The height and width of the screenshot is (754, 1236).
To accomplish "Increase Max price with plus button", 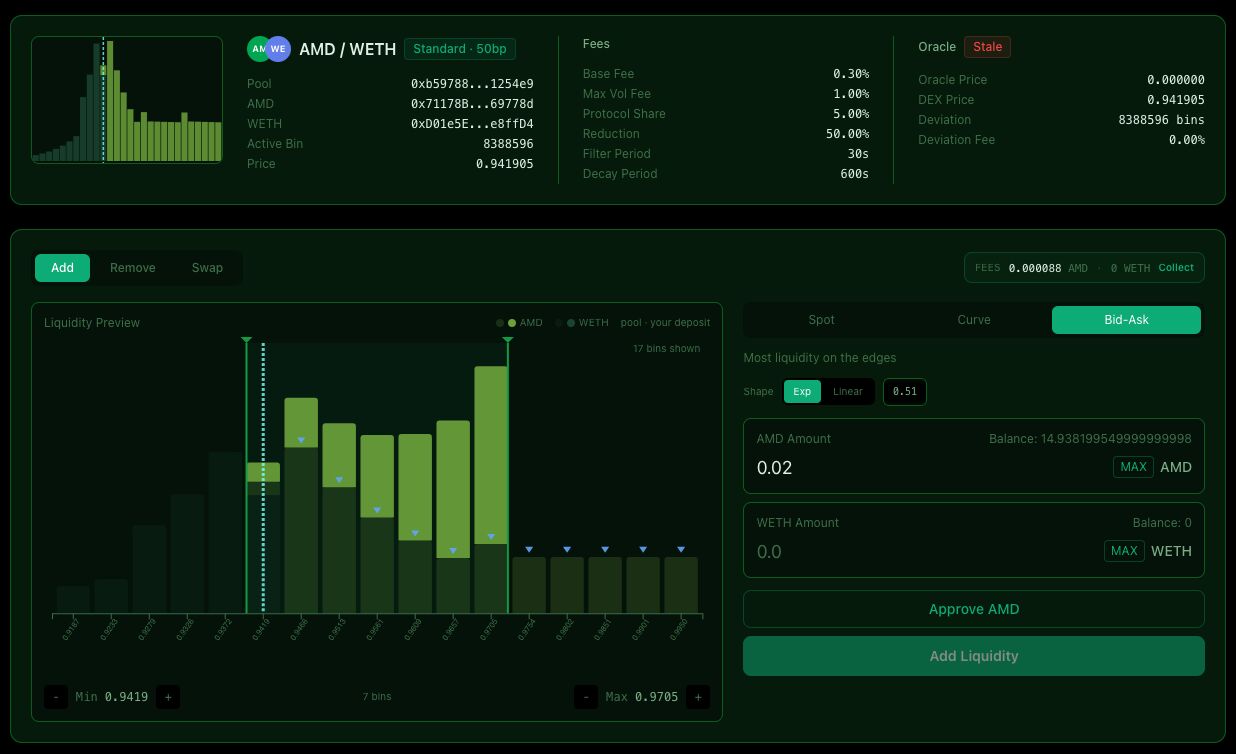I will click(x=698, y=697).
